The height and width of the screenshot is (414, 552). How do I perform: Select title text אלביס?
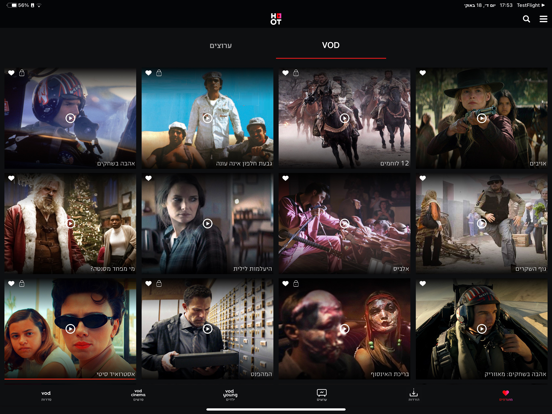(x=401, y=269)
